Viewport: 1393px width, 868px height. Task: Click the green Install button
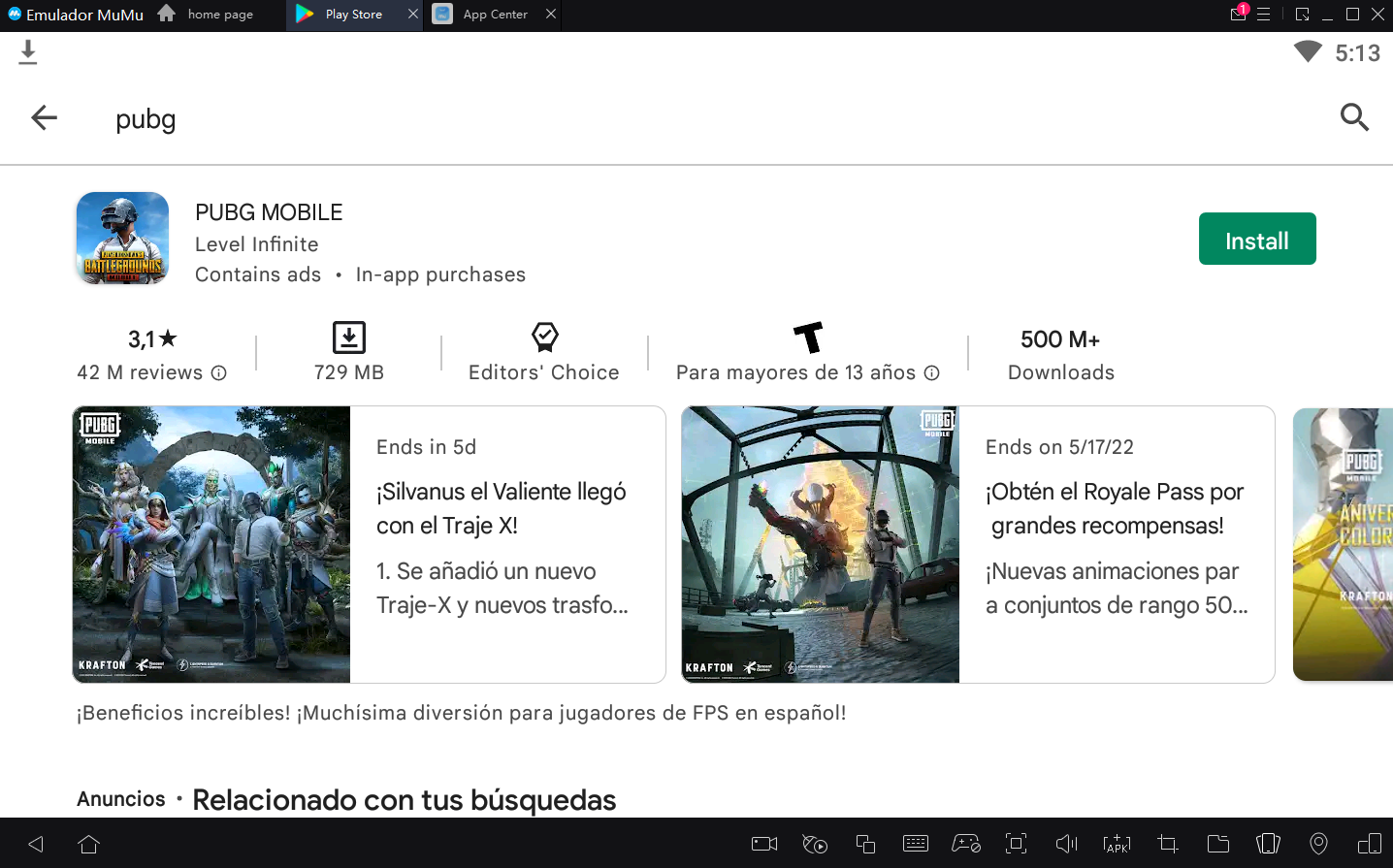(x=1256, y=240)
